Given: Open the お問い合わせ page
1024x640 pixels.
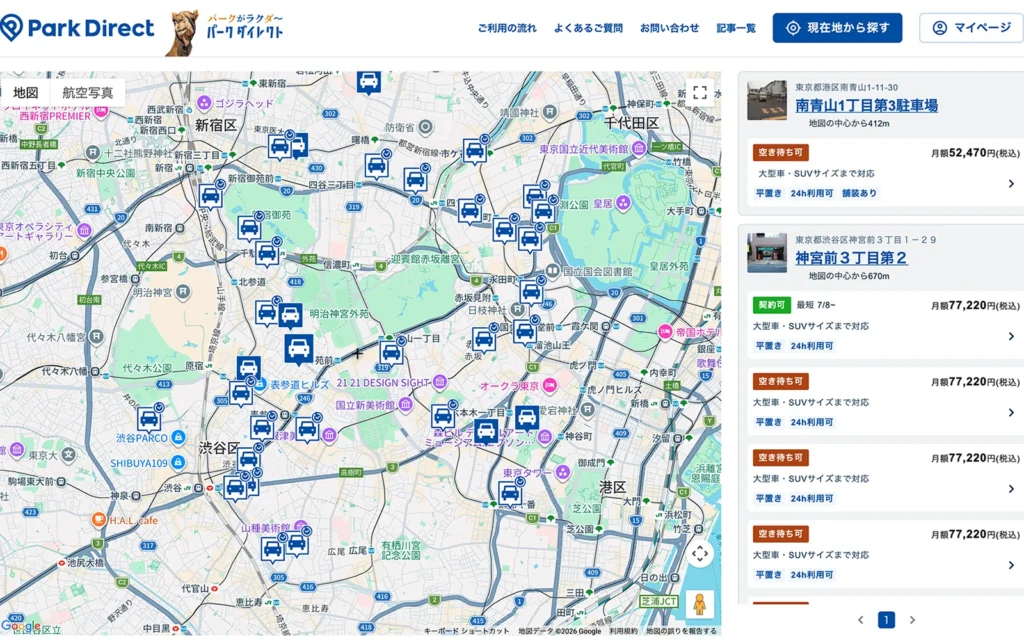Looking at the screenshot, I should 669,28.
